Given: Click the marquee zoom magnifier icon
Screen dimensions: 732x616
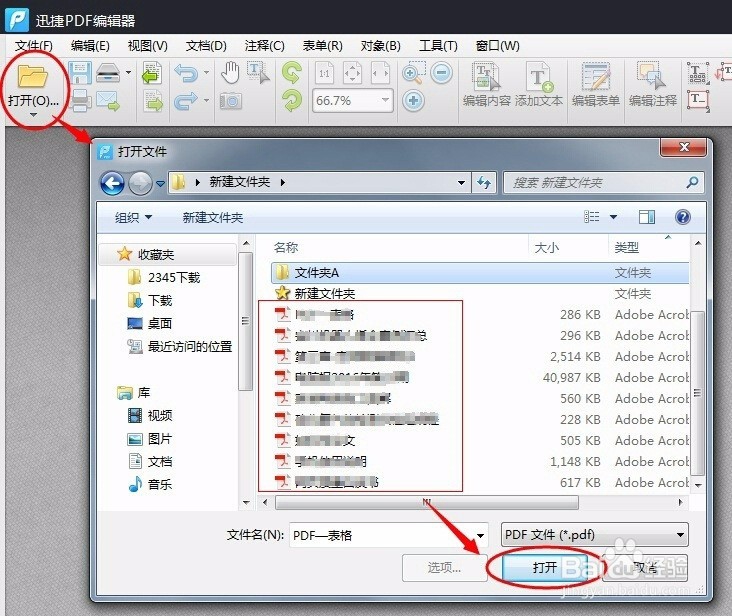Looking at the screenshot, I should [x=413, y=73].
